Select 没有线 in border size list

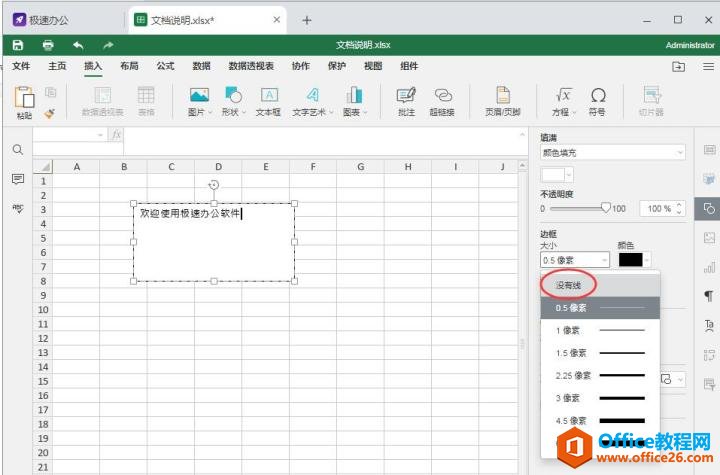point(600,285)
